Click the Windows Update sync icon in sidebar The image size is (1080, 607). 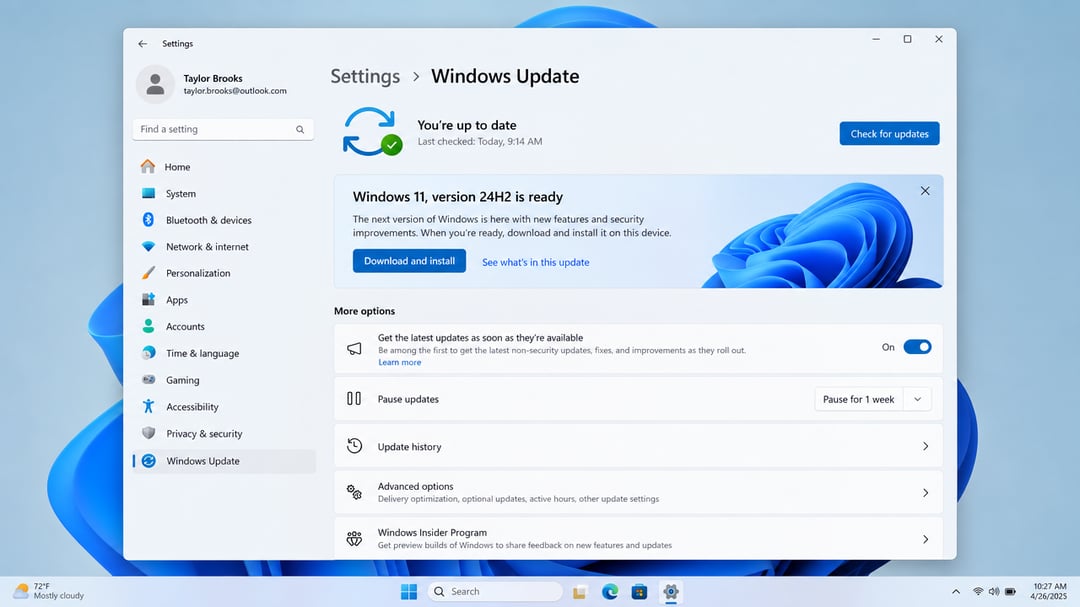[148, 461]
